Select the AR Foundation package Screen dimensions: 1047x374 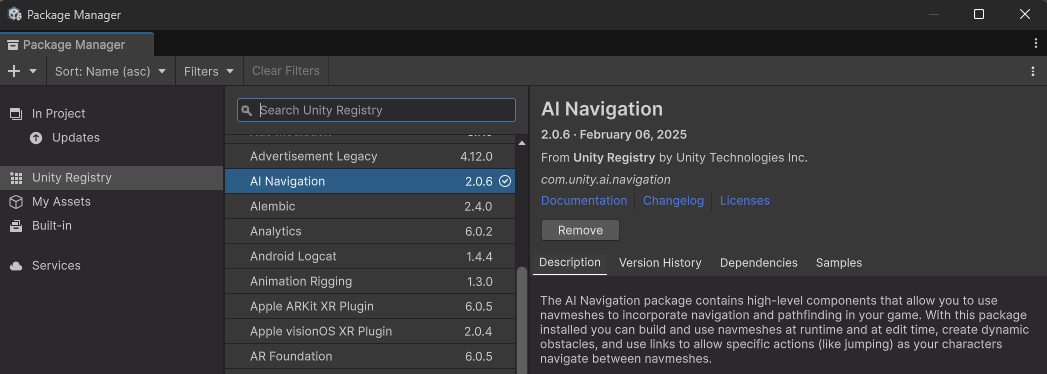pos(370,357)
